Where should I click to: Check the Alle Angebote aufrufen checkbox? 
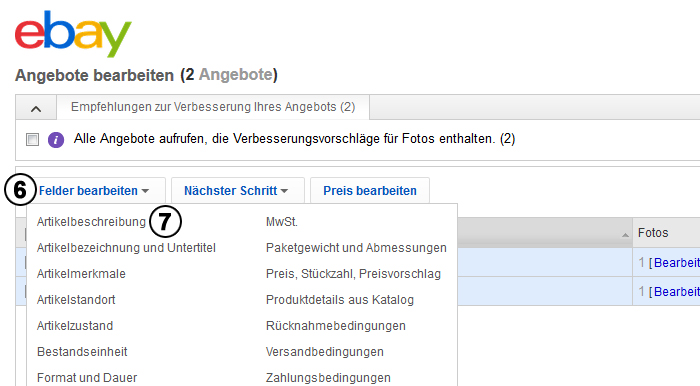pos(33,140)
